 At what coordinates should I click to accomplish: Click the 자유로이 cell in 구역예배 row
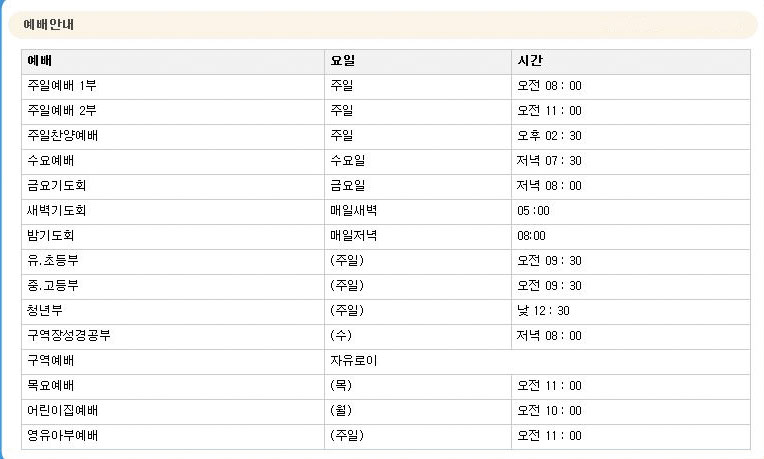[354, 361]
